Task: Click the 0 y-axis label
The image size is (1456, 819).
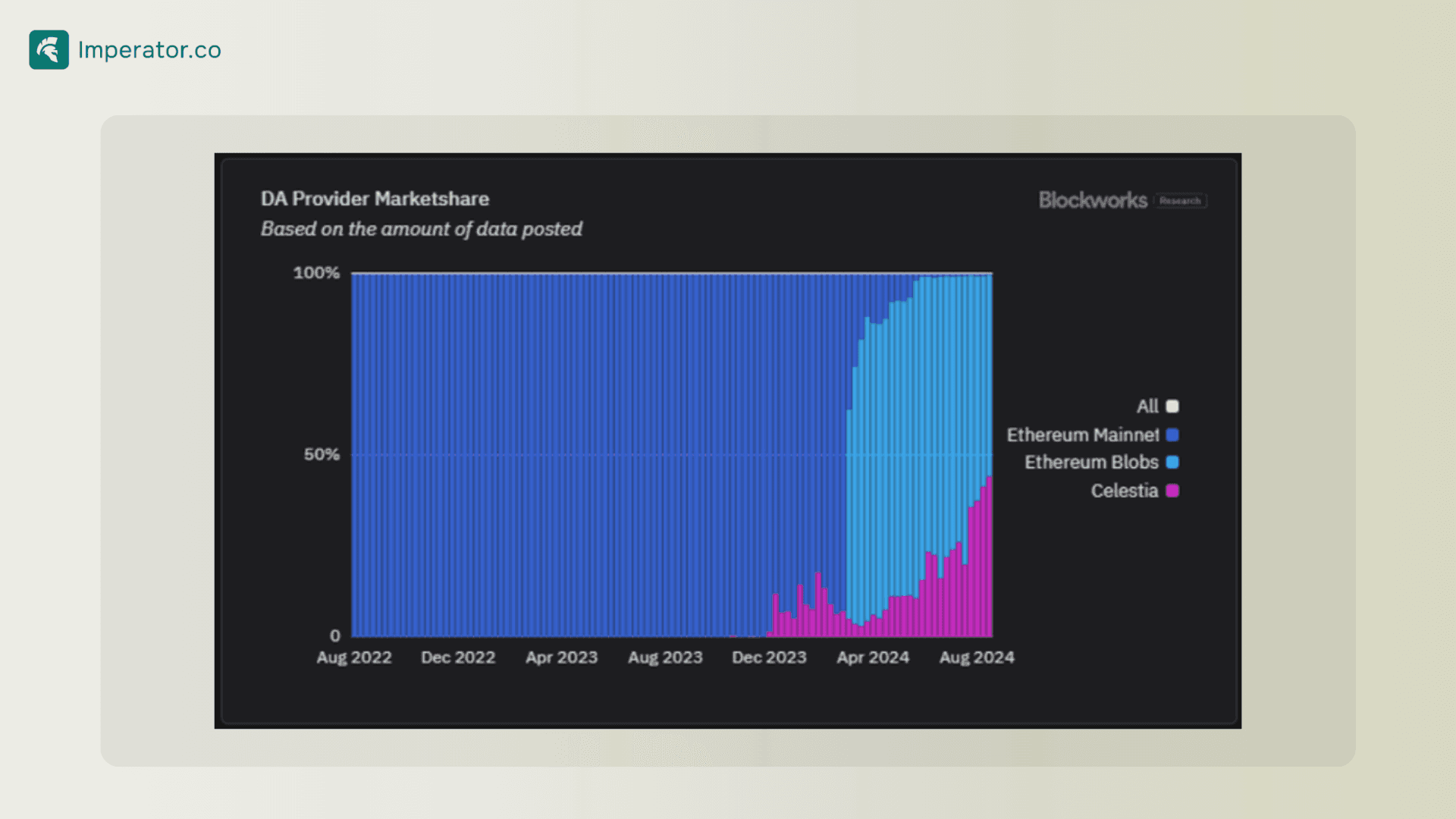Action: coord(335,635)
